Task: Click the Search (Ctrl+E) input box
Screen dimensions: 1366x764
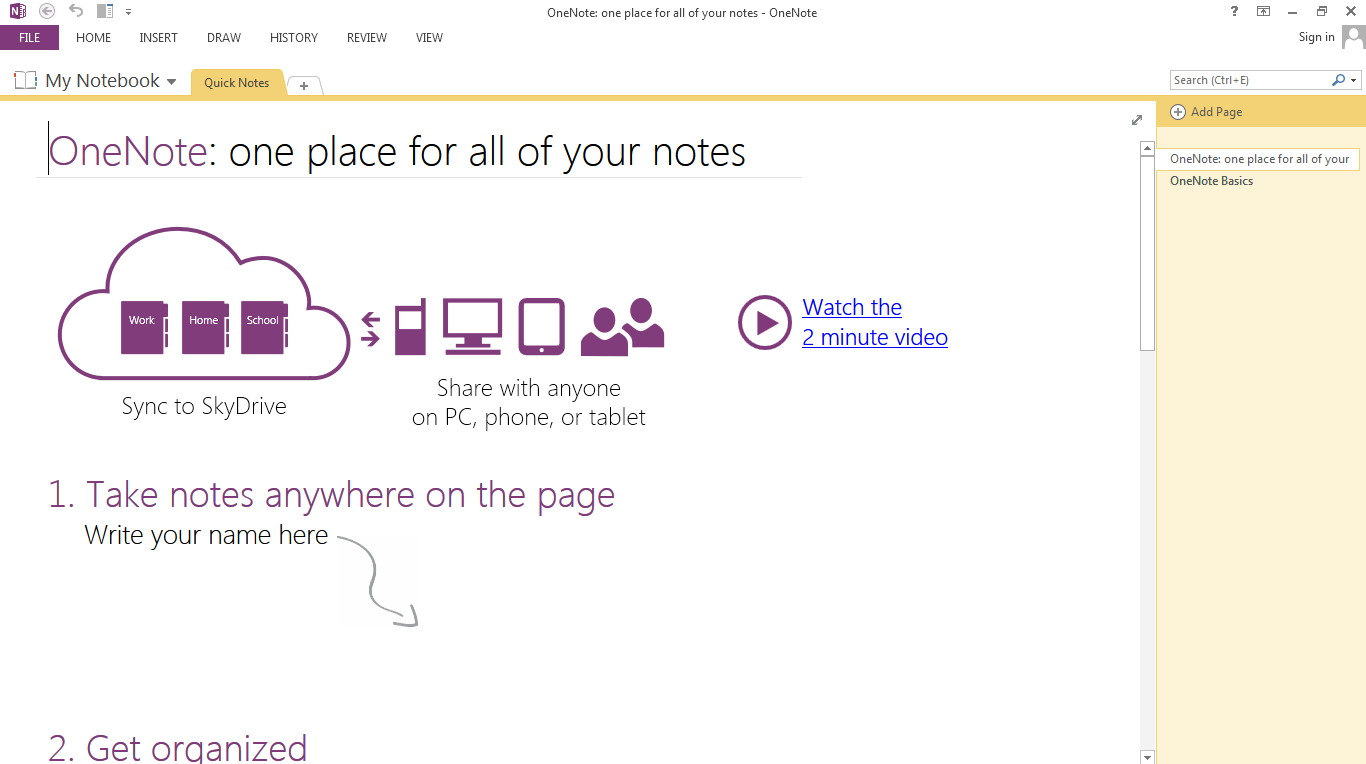Action: pyautogui.click(x=1249, y=80)
